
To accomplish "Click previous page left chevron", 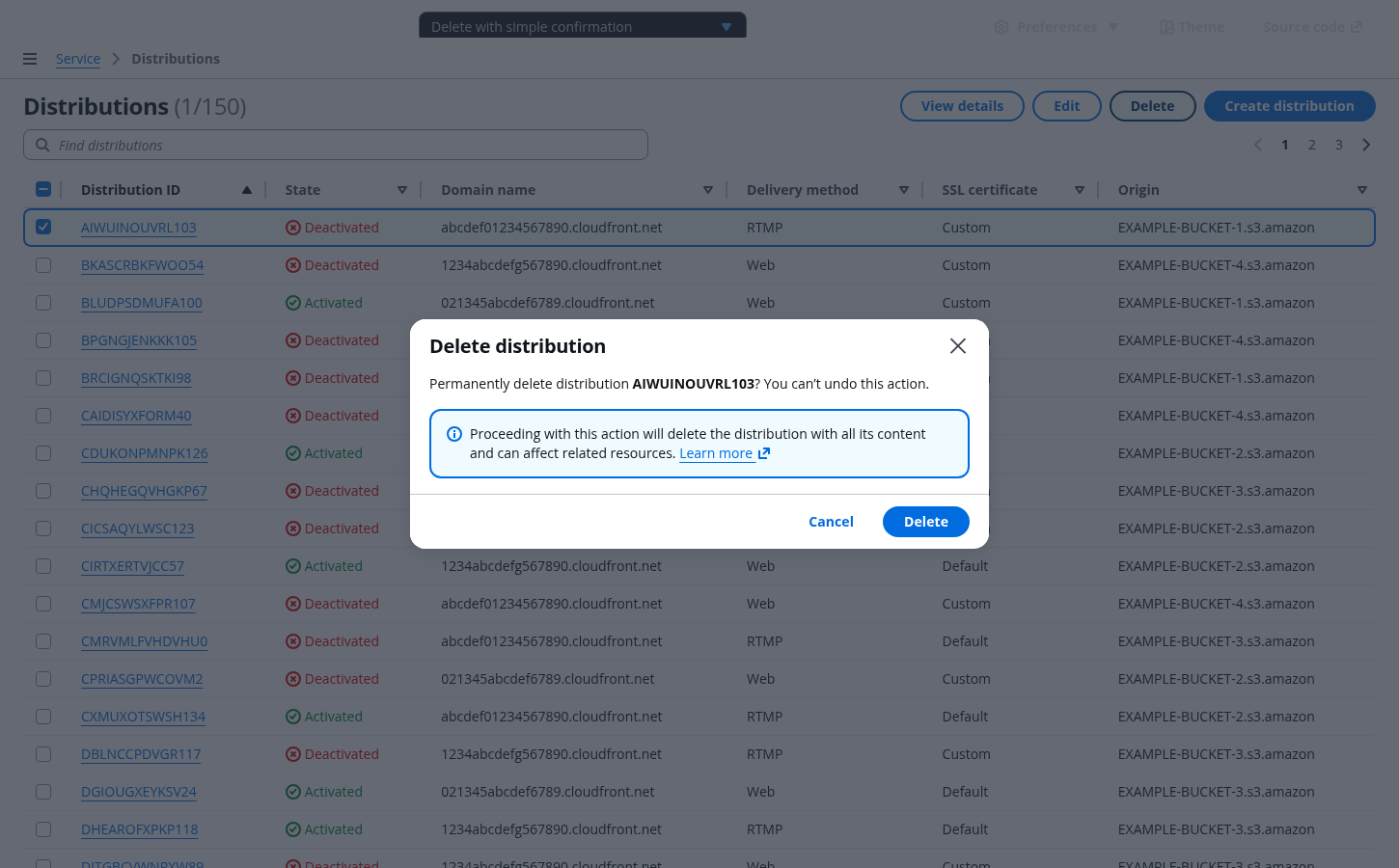I will click(1257, 145).
